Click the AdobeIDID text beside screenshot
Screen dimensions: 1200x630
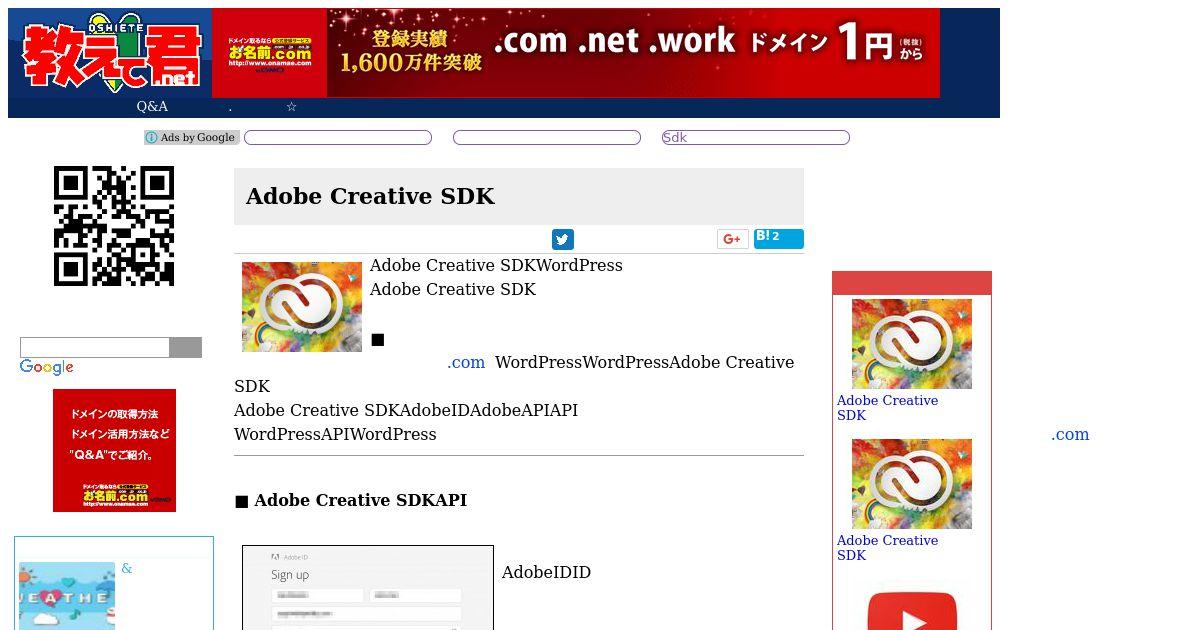tap(546, 572)
